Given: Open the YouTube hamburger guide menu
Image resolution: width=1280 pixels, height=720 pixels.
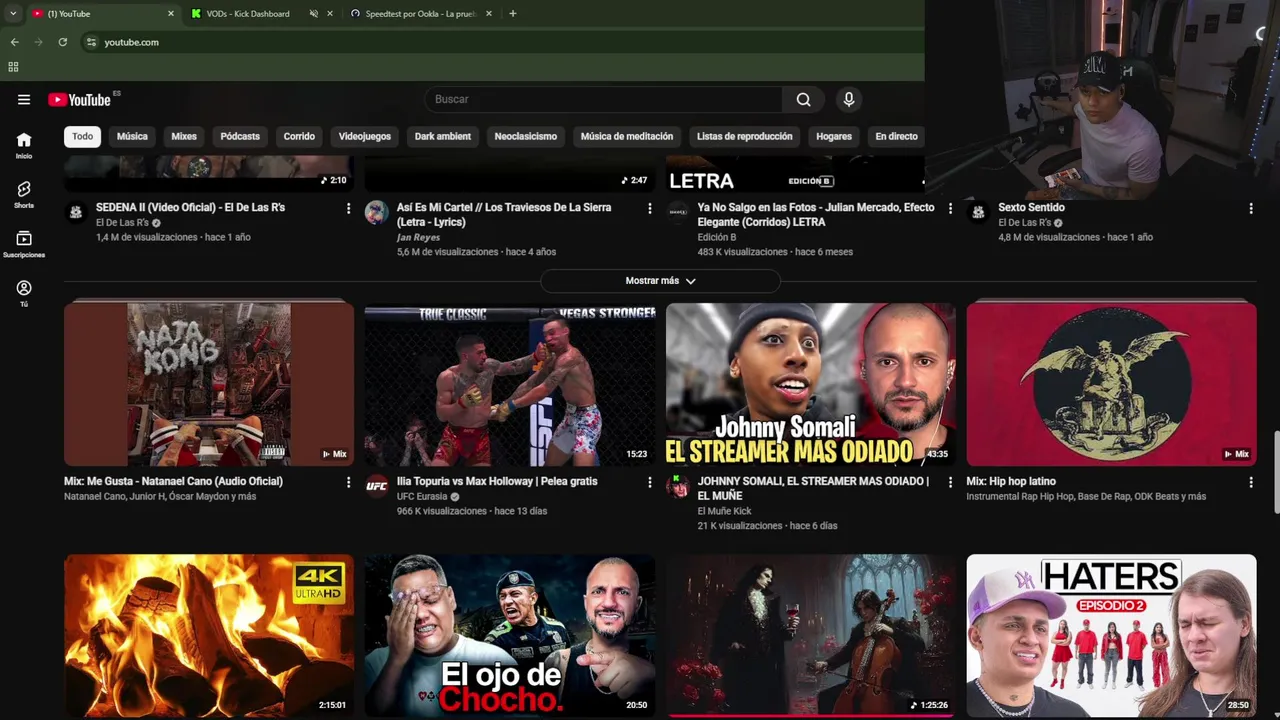Looking at the screenshot, I should pos(24,99).
